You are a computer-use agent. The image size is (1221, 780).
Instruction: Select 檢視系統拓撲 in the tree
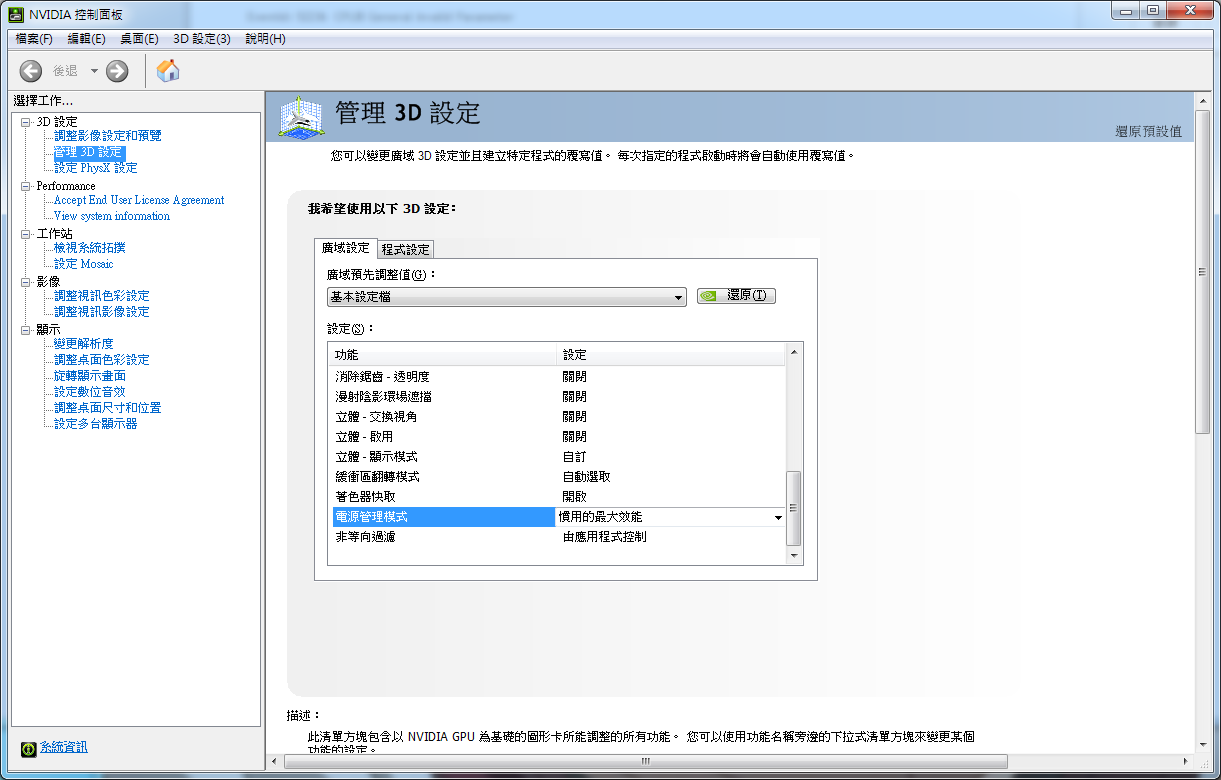click(x=89, y=248)
